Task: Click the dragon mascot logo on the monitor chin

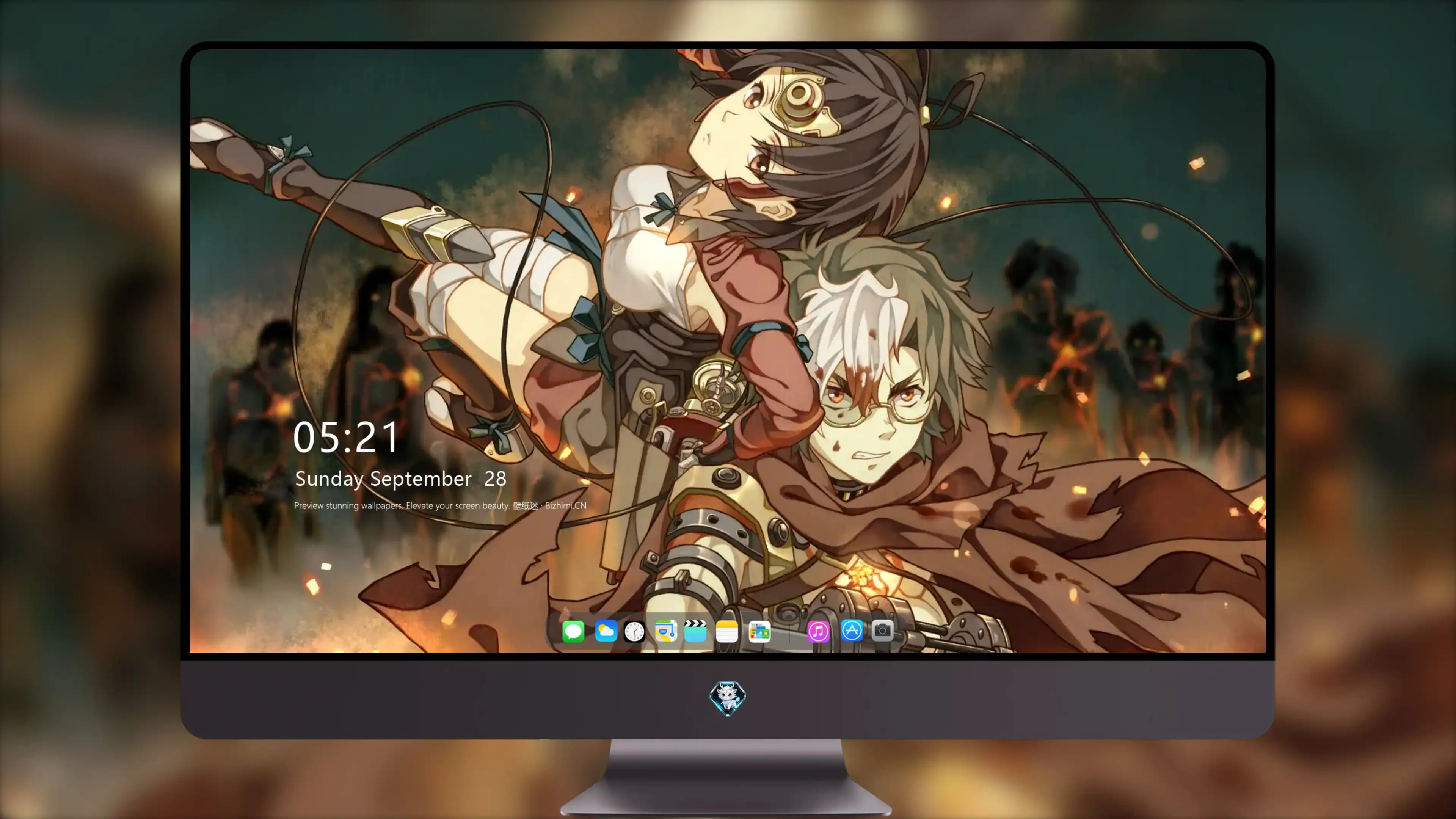Action: click(x=728, y=698)
